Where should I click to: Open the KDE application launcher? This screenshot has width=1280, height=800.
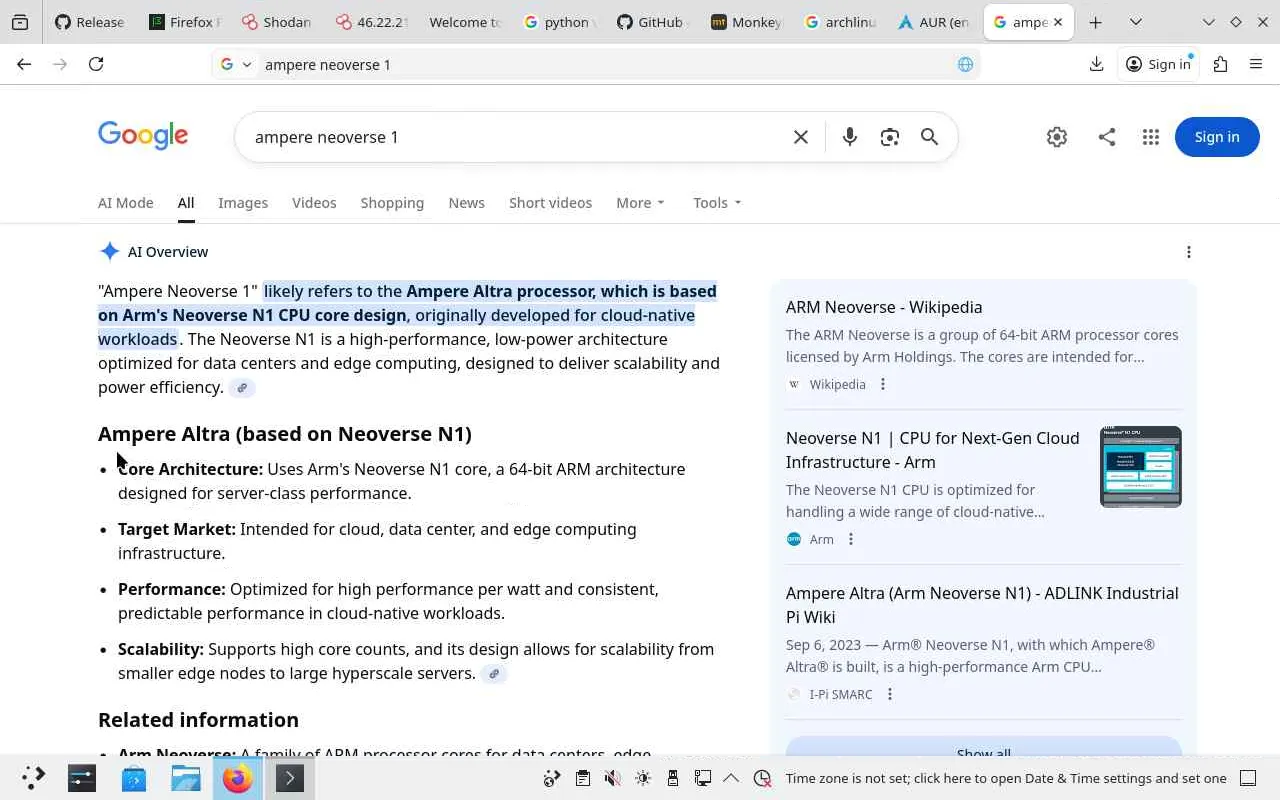coord(33,778)
